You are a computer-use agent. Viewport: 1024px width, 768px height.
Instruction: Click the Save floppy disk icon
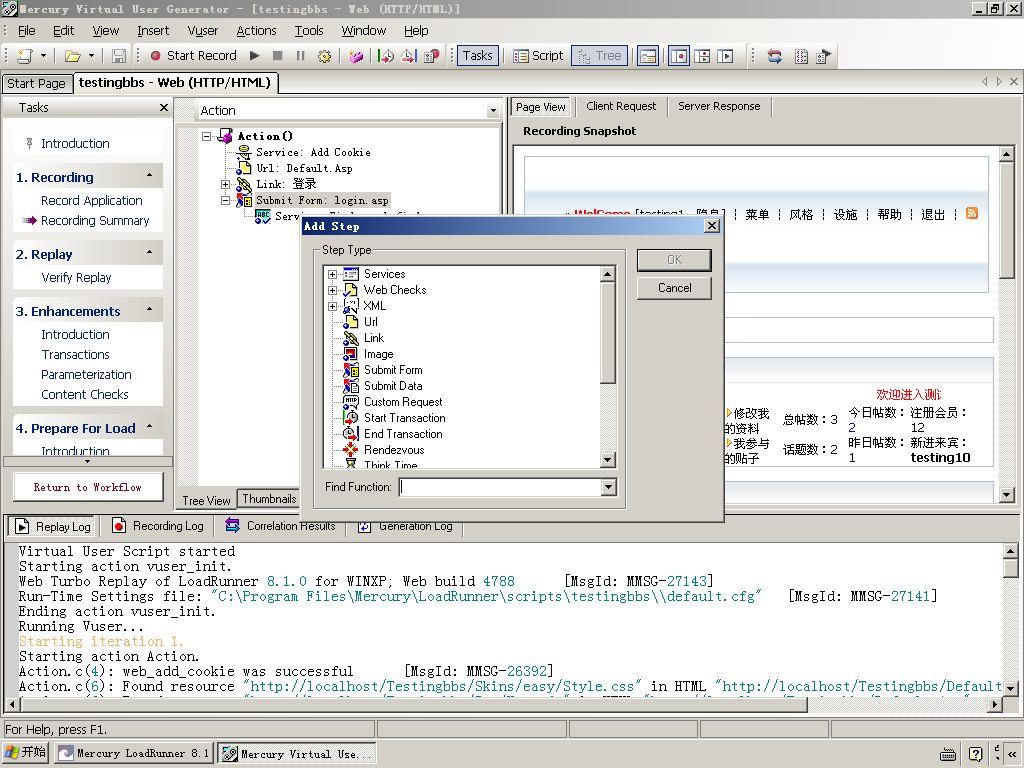tap(119, 56)
